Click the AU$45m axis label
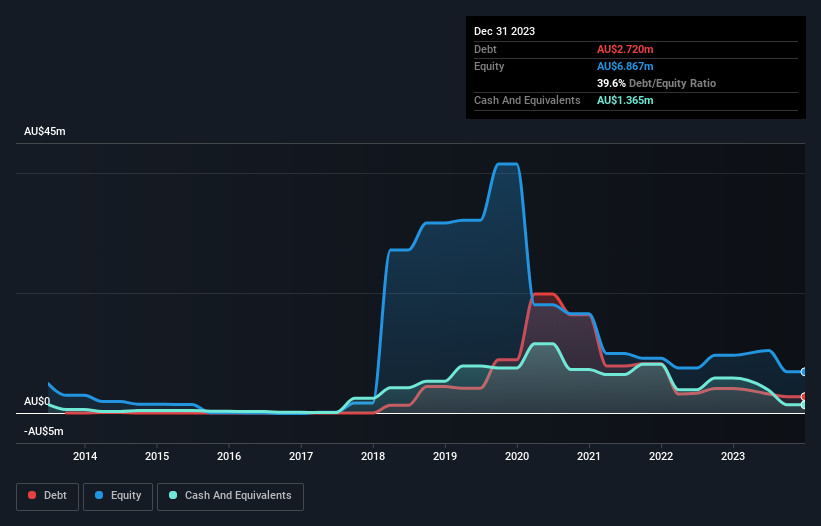The image size is (821, 526). [45, 131]
